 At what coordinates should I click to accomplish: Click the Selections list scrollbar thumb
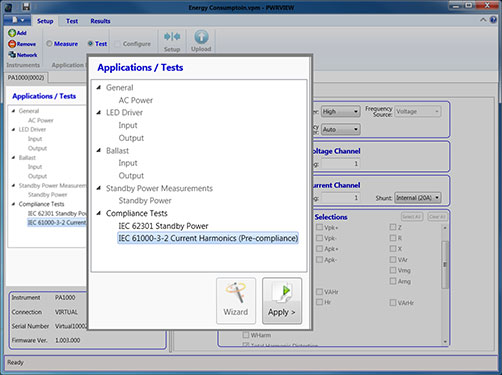click(x=445, y=264)
